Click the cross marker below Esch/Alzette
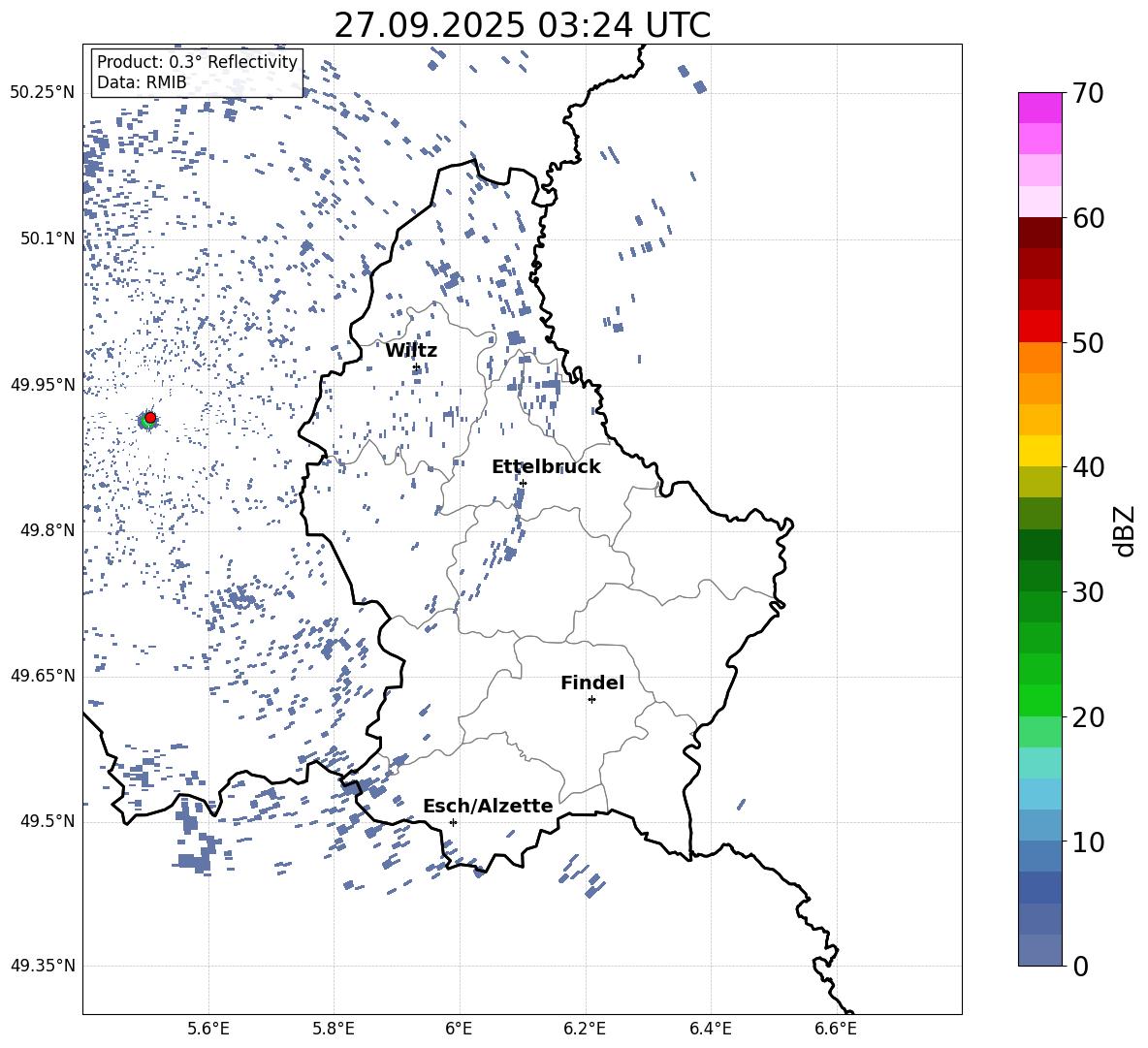The height and width of the screenshot is (1048, 1148). point(453,822)
